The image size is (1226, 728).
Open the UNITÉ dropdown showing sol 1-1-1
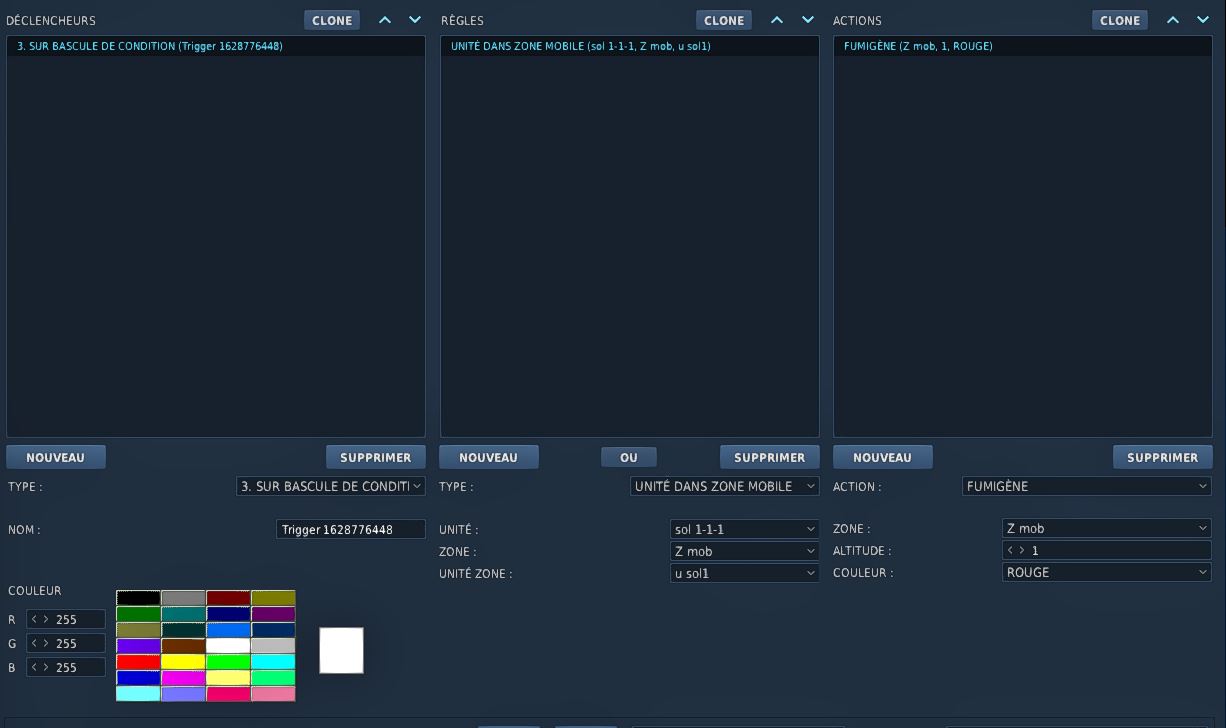[x=745, y=529]
